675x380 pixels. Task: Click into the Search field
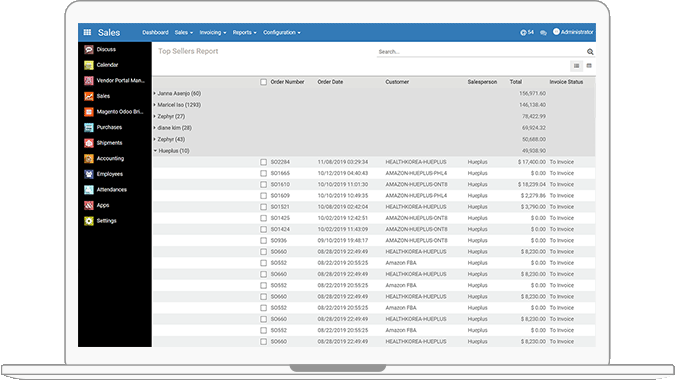pyautogui.click(x=481, y=52)
